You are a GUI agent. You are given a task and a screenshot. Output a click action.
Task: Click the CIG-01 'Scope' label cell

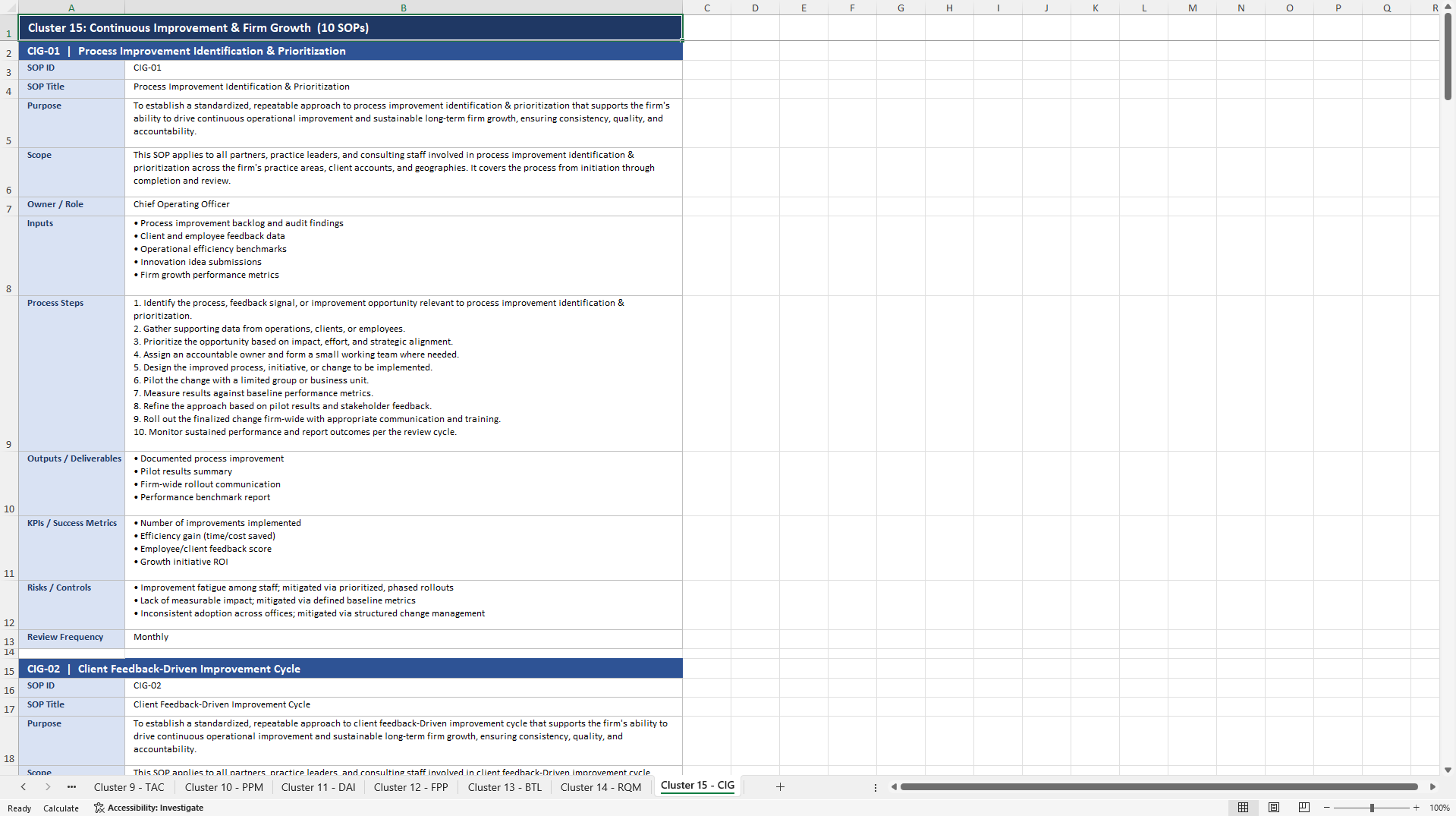point(71,172)
